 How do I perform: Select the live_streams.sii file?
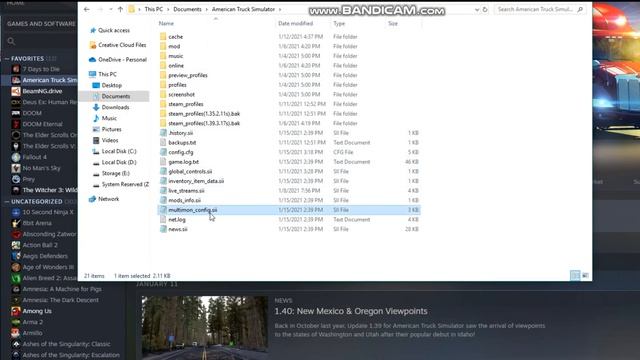pyautogui.click(x=186, y=191)
